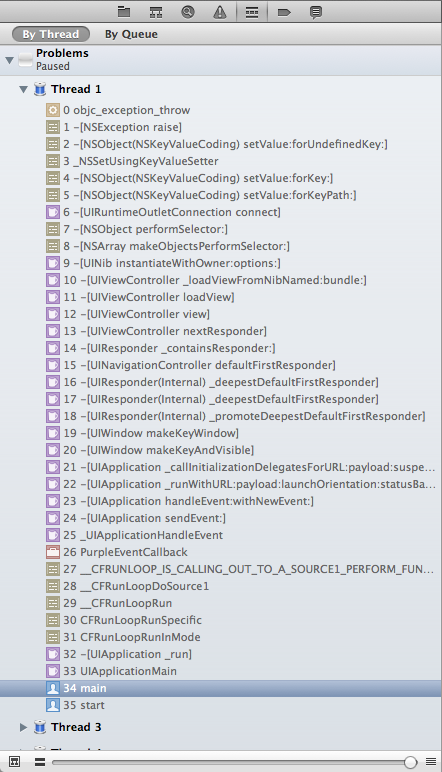Image resolution: width=442 pixels, height=772 pixels.
Task: Click the Thread 3 spool icon
Action: click(x=40, y=727)
